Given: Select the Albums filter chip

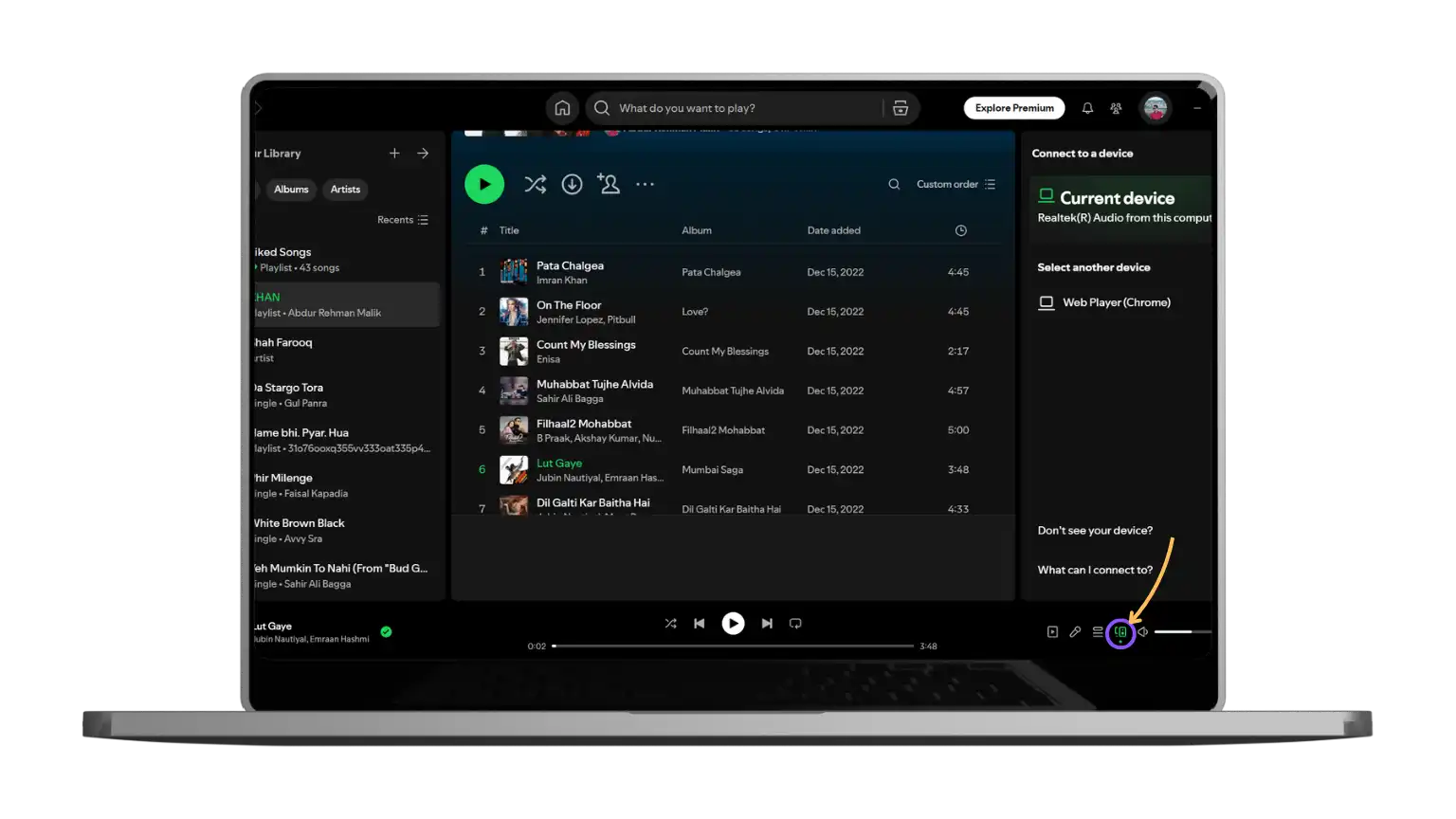Looking at the screenshot, I should tap(291, 190).
